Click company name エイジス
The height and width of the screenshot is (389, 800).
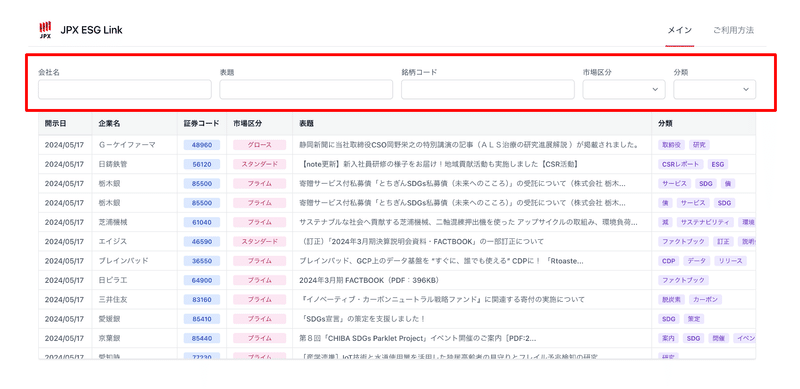[x=113, y=241]
